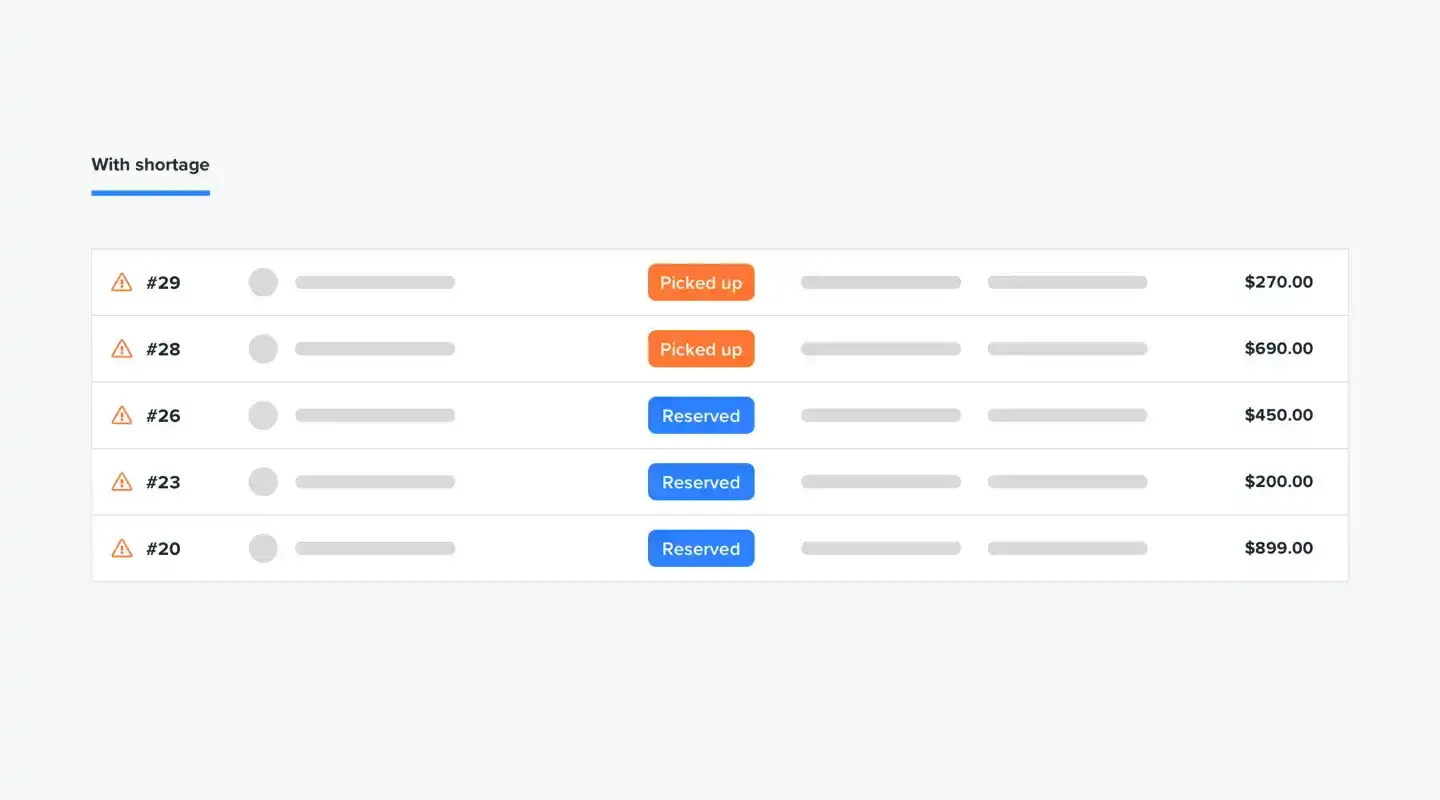Image resolution: width=1440 pixels, height=800 pixels.
Task: Open the Reserved status on order #20
Action: pos(701,548)
